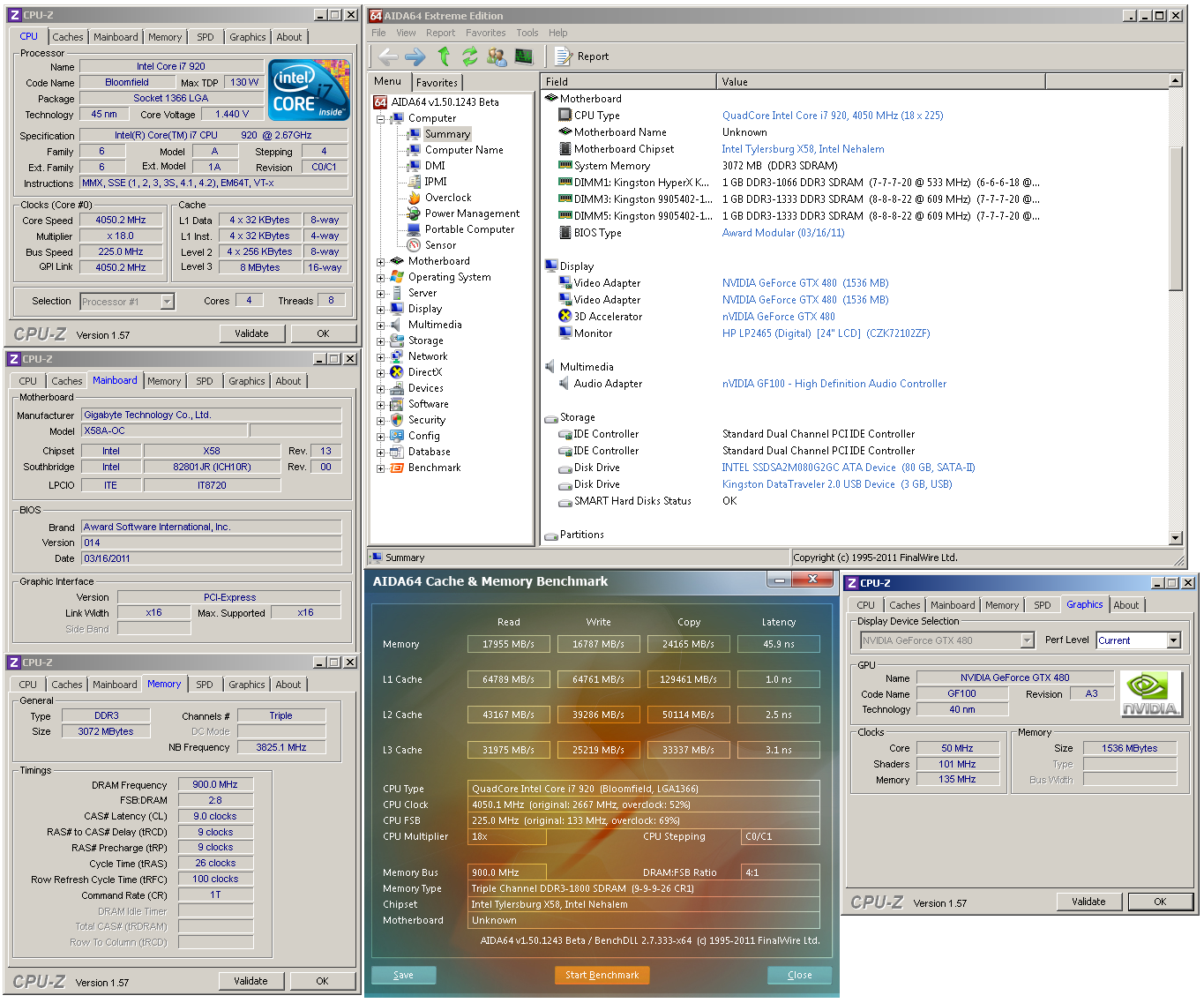Screen dimensions: 1204x1003
Task: Expand the Multimedia tree node
Action: pos(380,326)
